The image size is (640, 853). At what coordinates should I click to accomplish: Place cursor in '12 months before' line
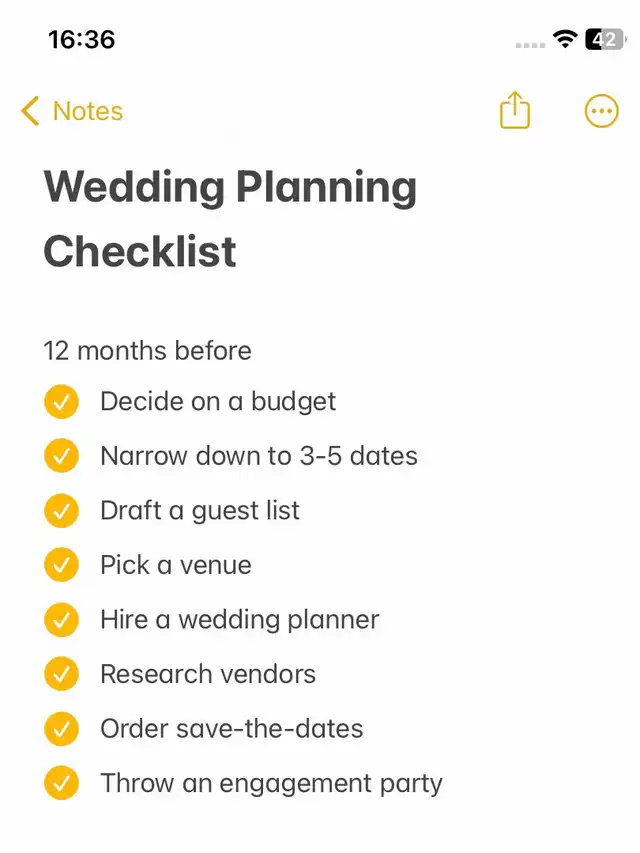[147, 351]
